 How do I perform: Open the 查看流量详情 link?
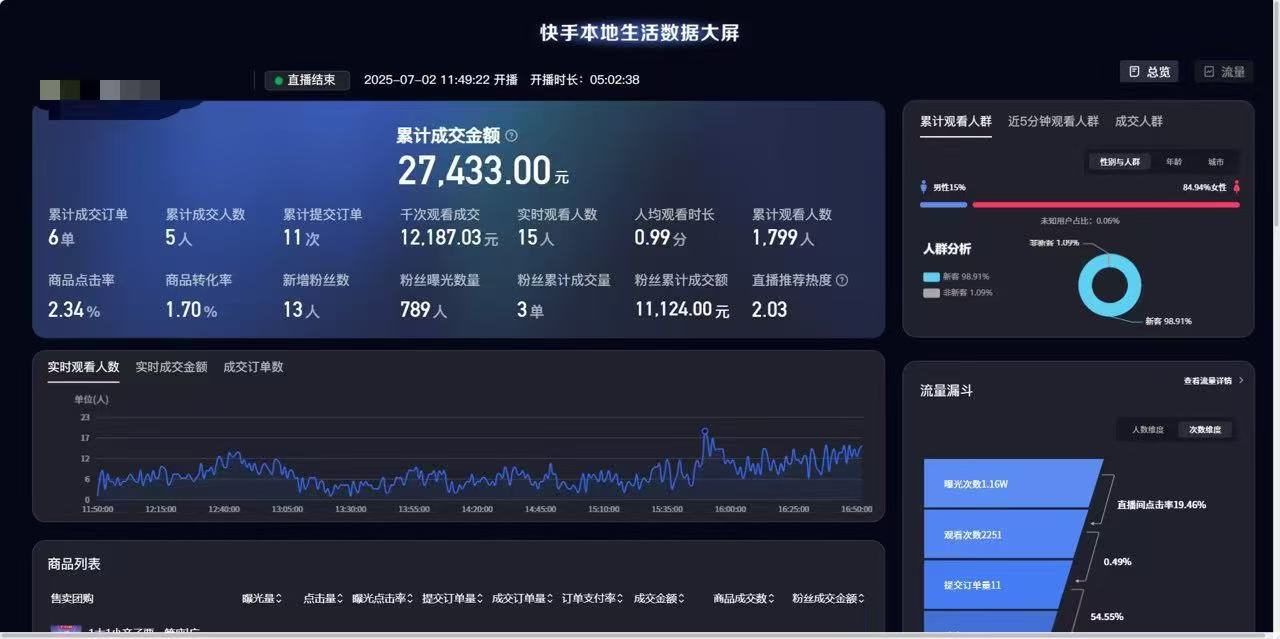(x=1208, y=381)
